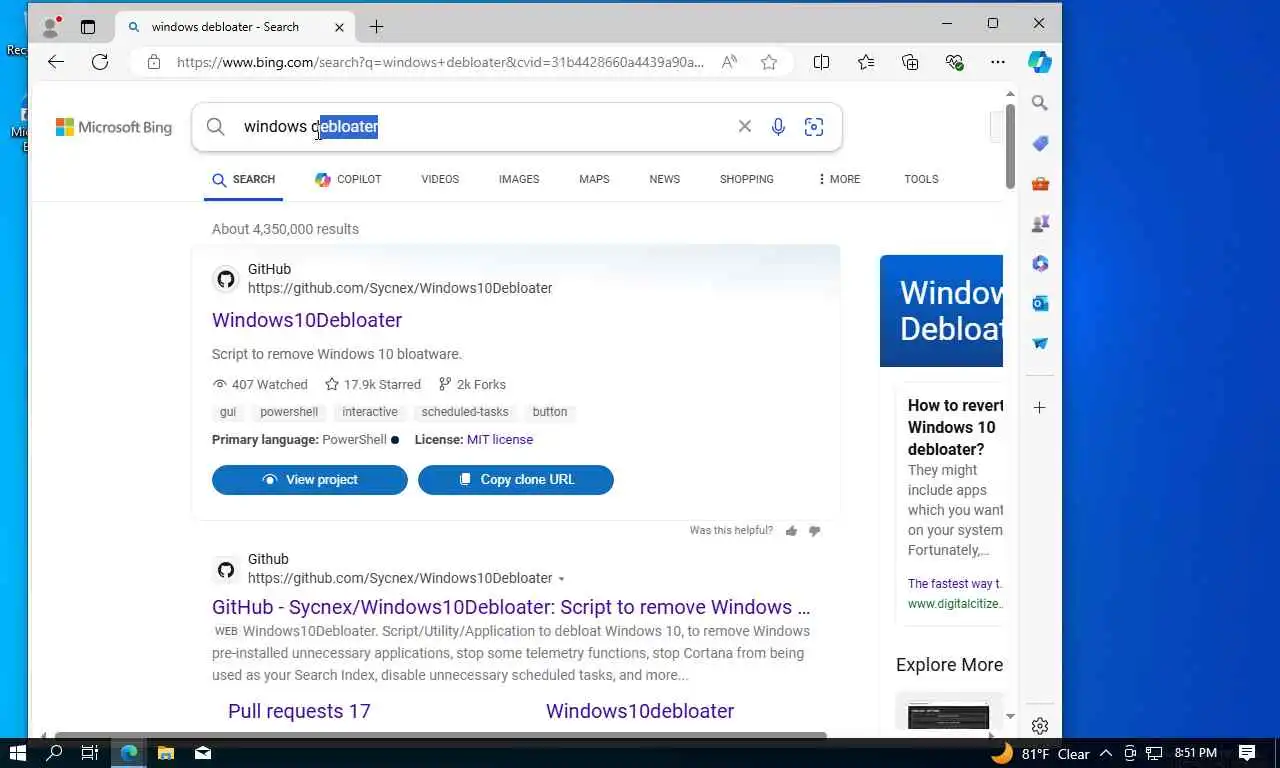
Task: Open the Settings and more ellipsis menu
Action: pos(998,62)
